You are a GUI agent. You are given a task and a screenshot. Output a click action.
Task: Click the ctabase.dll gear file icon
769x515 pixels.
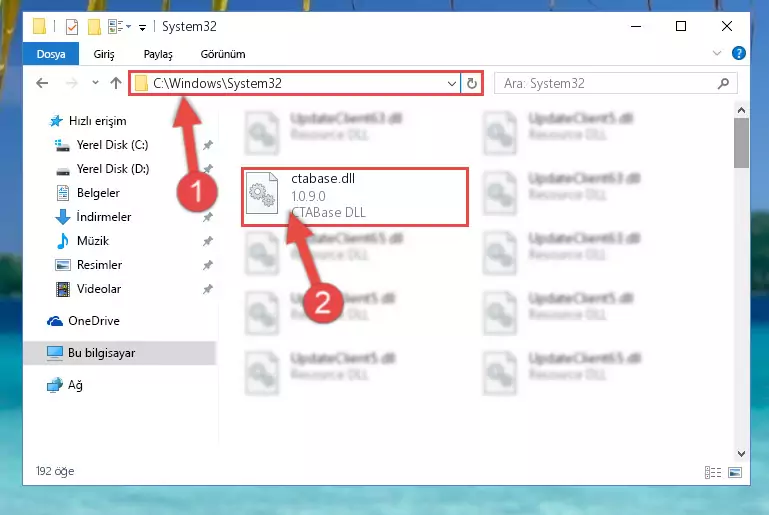[262, 193]
